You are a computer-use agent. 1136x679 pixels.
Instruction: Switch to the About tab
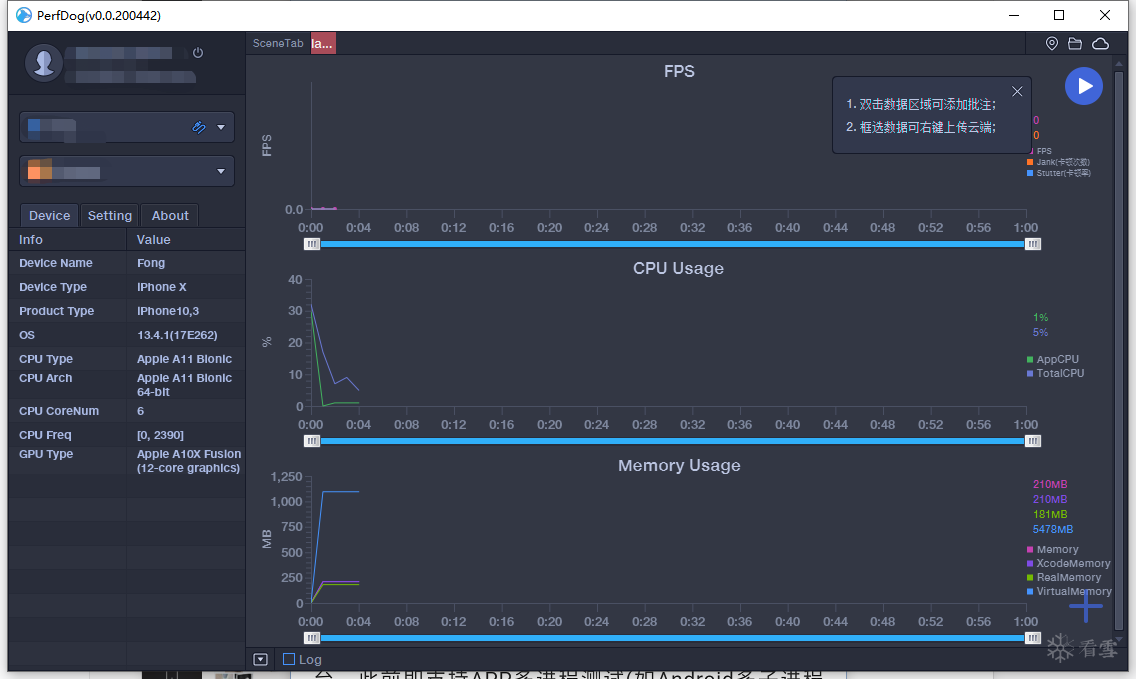(170, 215)
